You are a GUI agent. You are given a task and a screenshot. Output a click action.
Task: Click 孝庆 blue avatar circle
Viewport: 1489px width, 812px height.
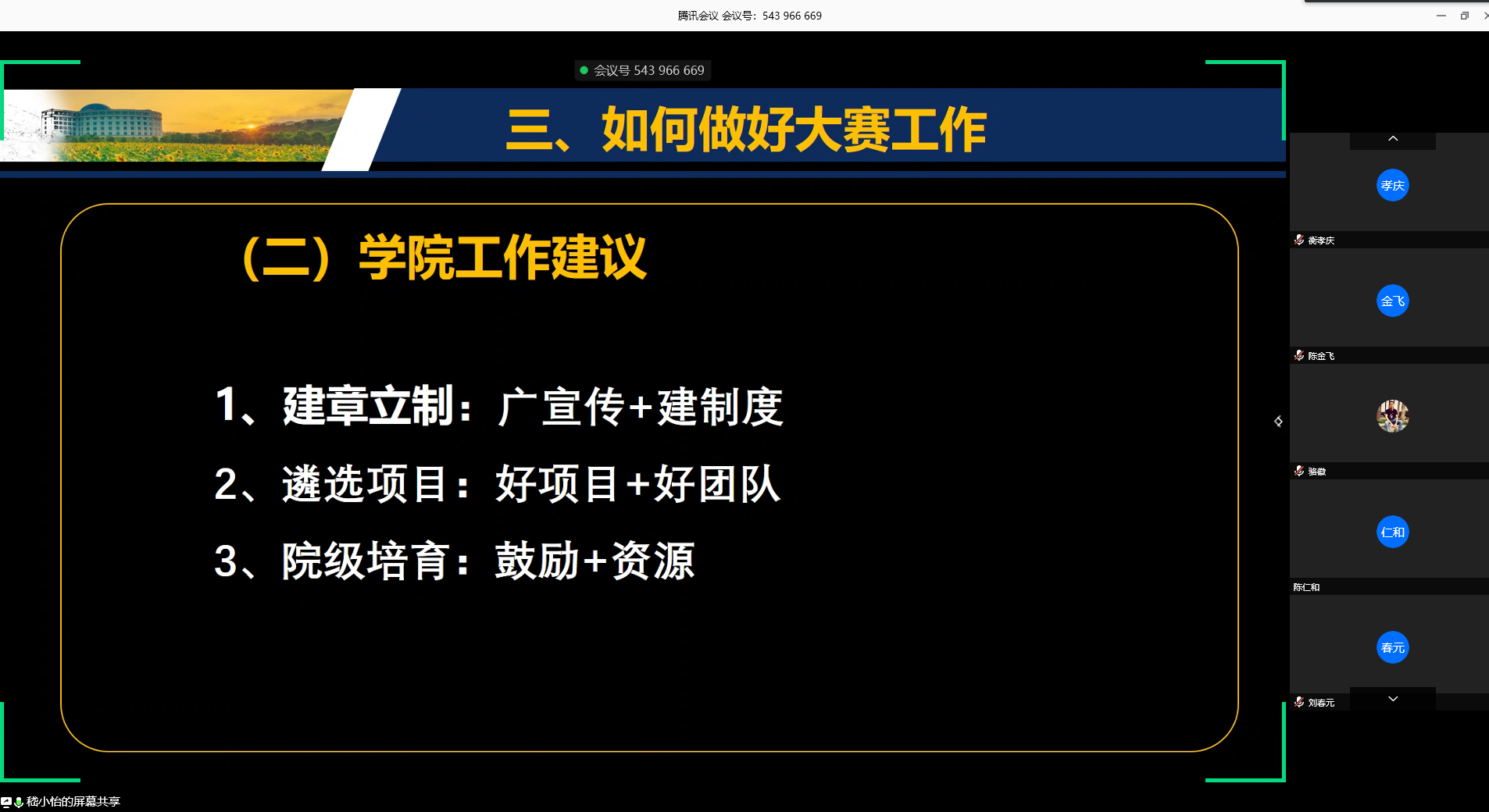click(x=1392, y=185)
